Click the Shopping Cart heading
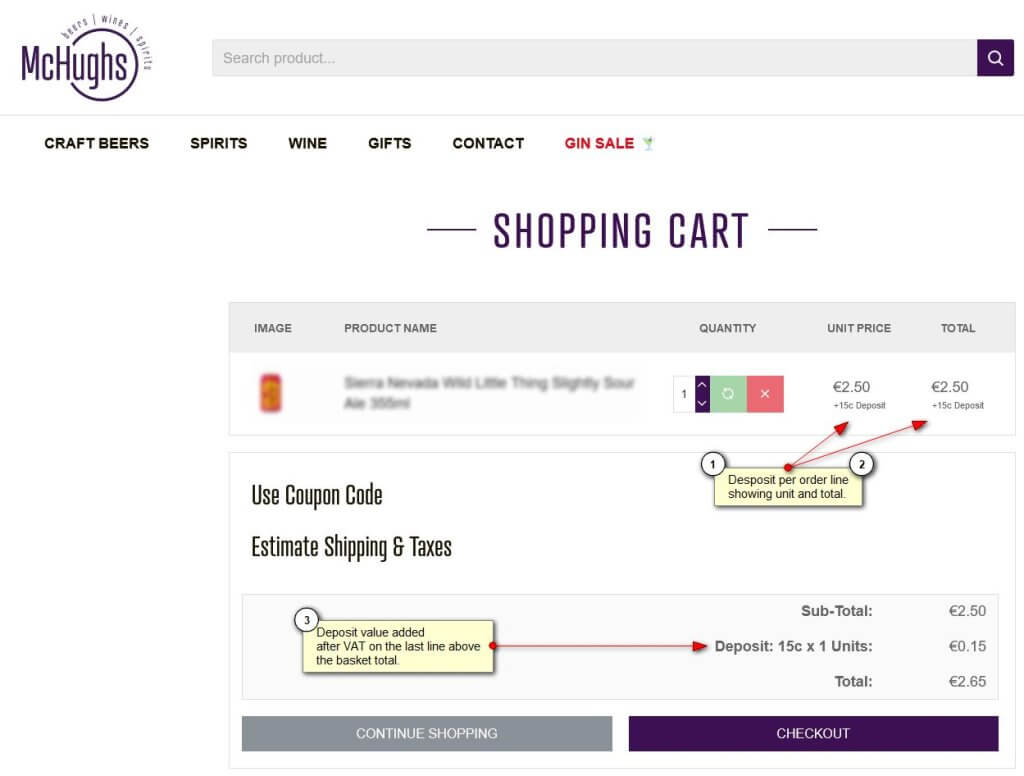Screen dimensions: 1024x776 pyautogui.click(x=621, y=231)
